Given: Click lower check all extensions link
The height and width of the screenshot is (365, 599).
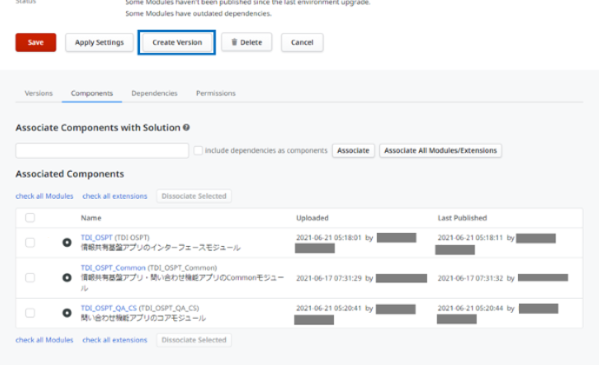Looking at the screenshot, I should click(x=115, y=340).
